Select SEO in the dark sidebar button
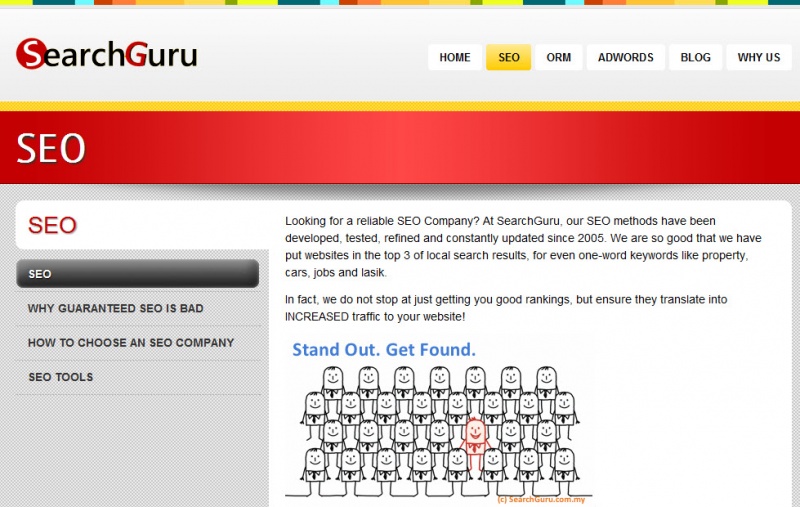 tap(138, 274)
